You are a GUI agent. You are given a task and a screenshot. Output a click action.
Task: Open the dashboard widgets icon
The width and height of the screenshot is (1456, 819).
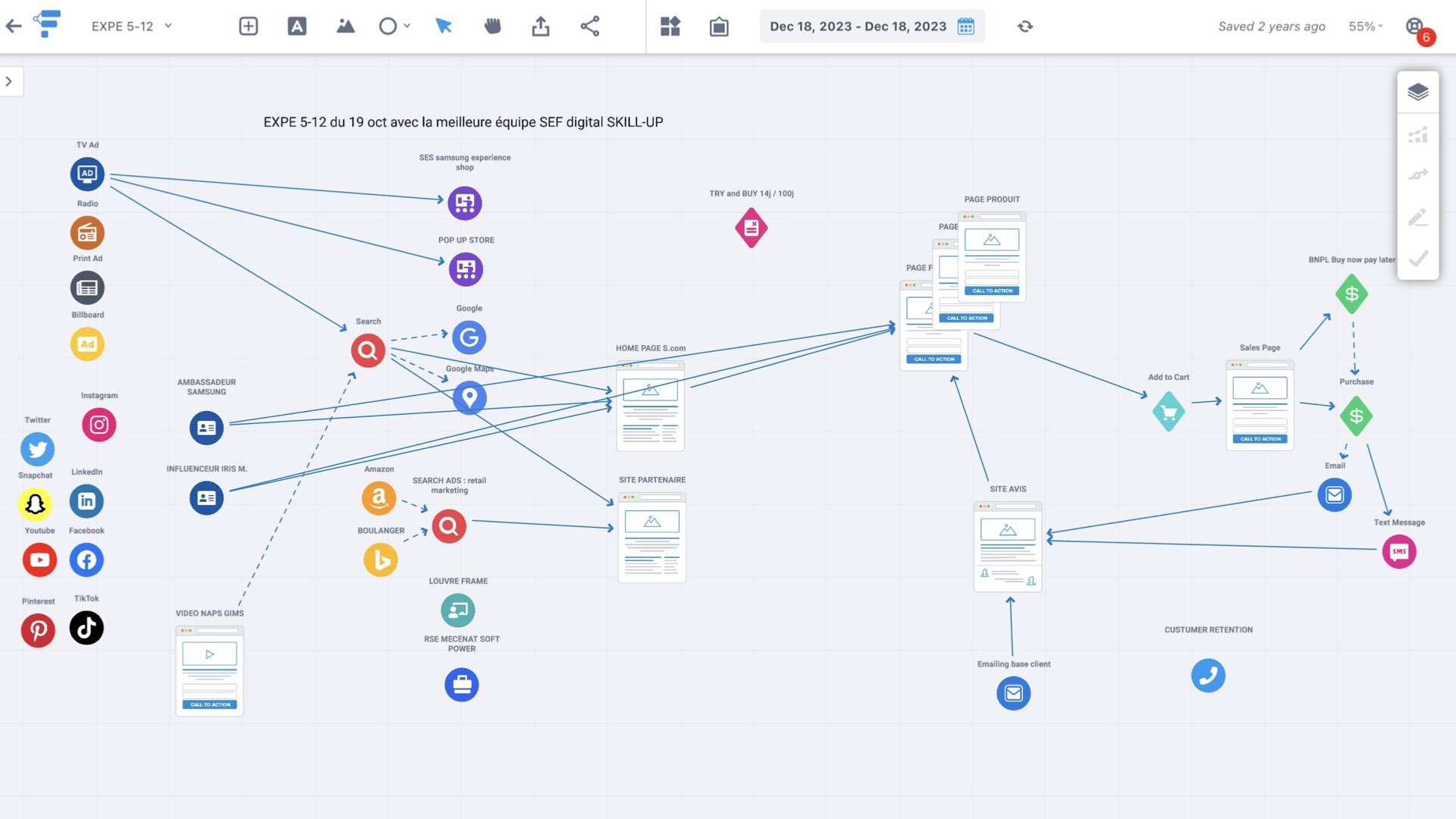670,26
